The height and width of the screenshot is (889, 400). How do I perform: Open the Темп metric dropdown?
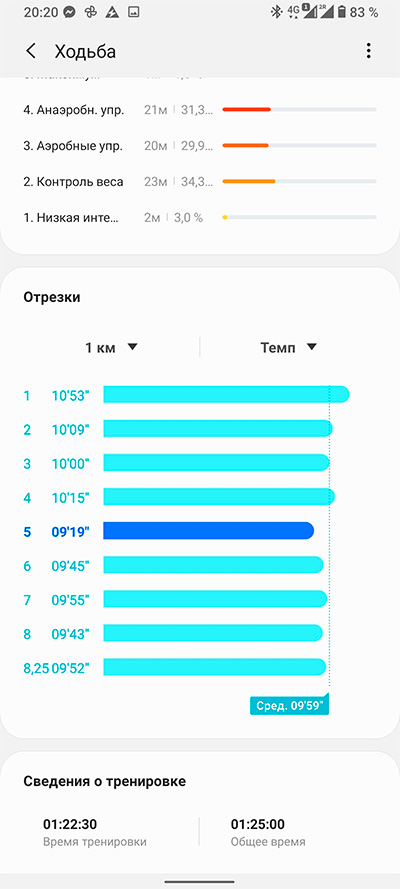(288, 348)
